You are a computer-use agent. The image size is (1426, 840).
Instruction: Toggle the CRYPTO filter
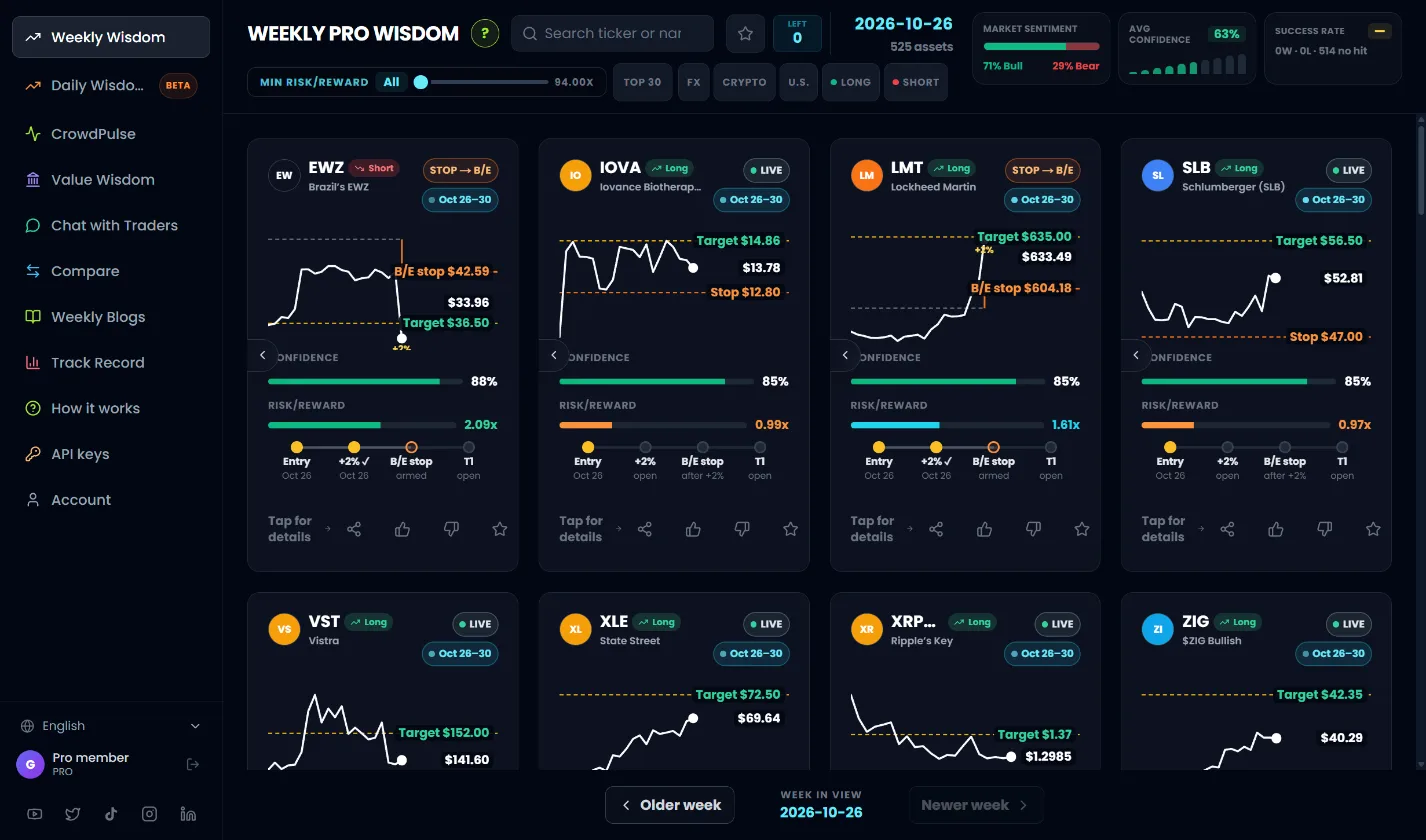coord(744,82)
